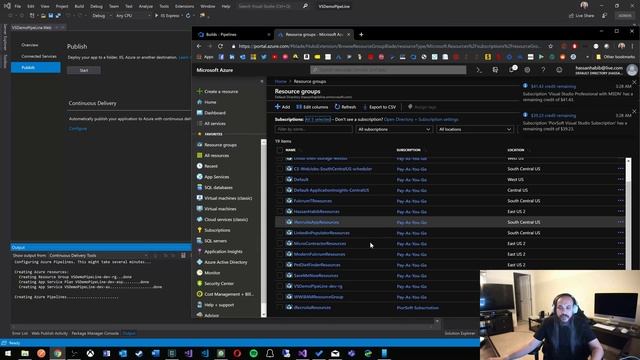This screenshot has width=640, height=360.
Task: Collapse the Azure sidebar chevron
Action: (x=262, y=82)
